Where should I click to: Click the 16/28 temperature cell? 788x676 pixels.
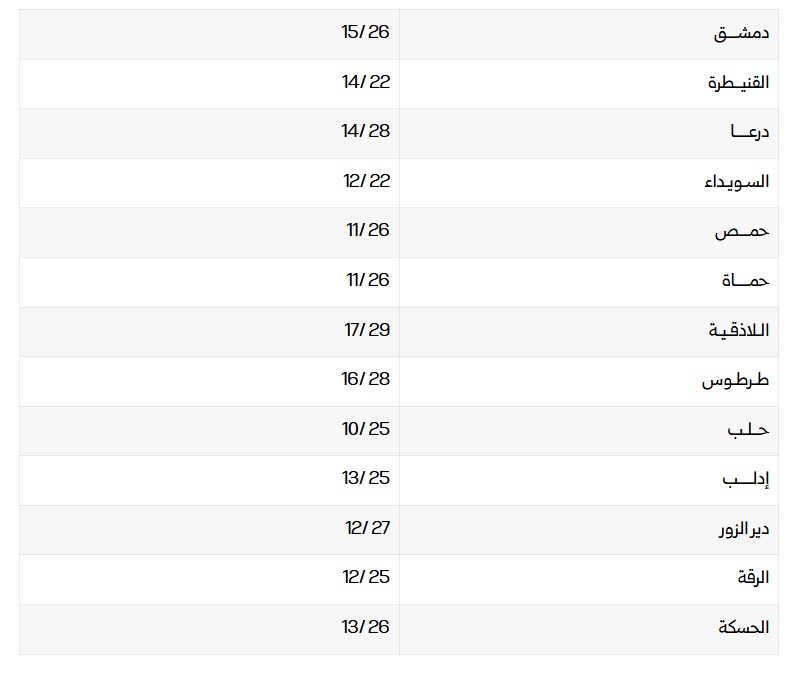pyautogui.click(x=365, y=379)
